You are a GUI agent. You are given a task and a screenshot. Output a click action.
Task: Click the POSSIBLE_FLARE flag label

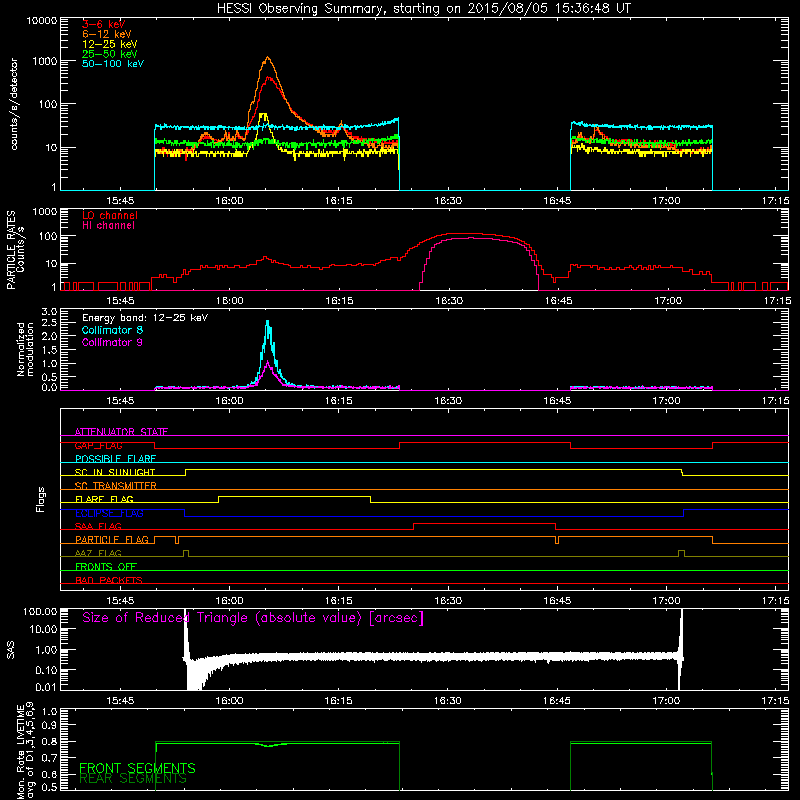click(x=115, y=459)
